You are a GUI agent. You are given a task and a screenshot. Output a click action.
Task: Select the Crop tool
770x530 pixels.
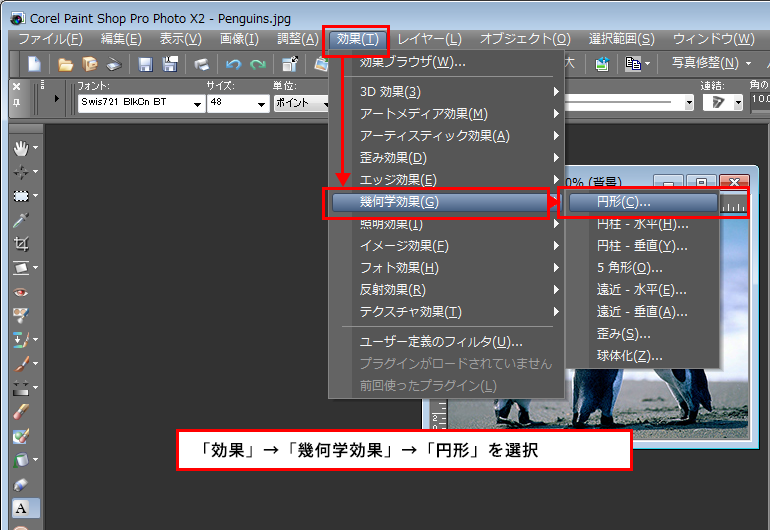coord(21,244)
